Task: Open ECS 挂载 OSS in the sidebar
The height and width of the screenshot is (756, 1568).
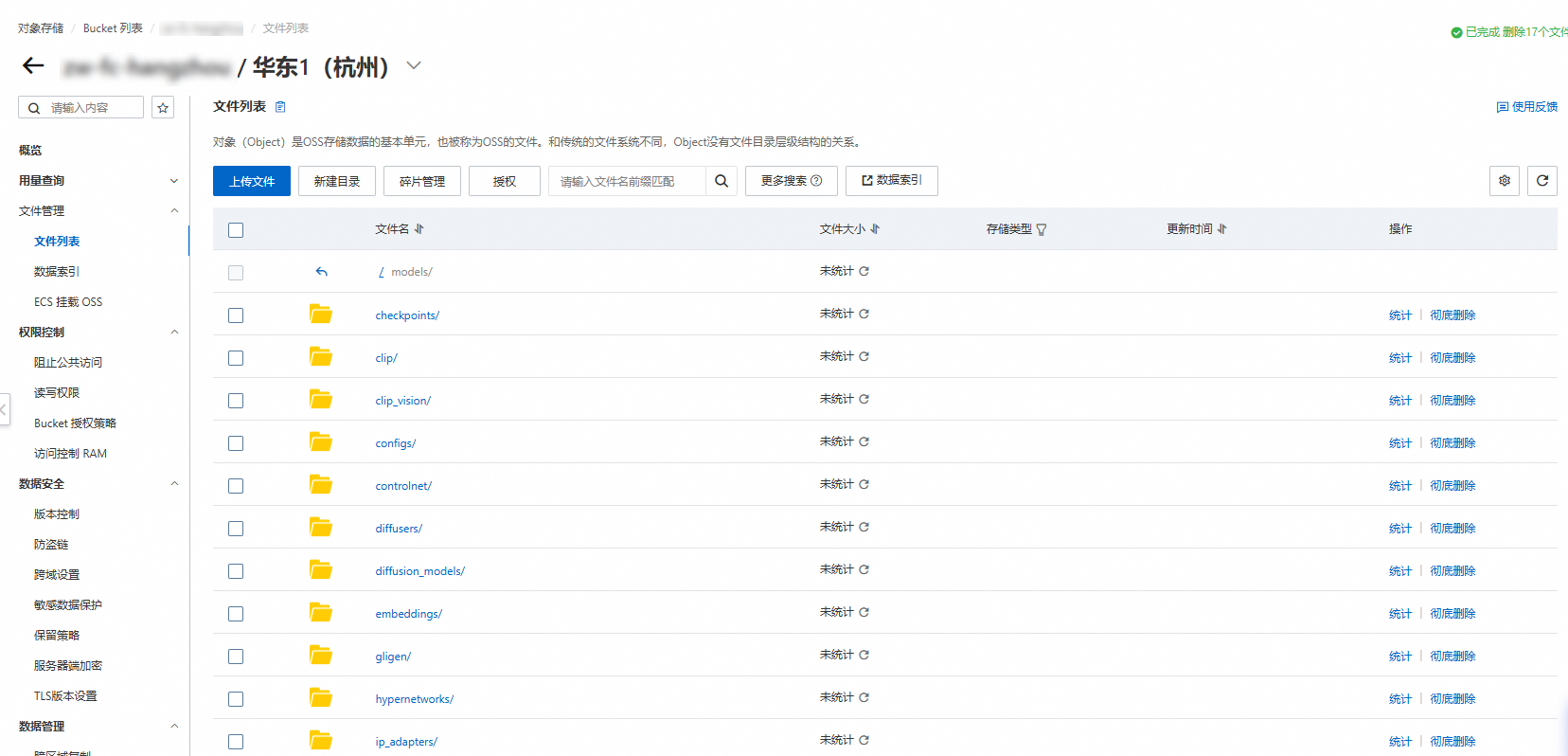Action: [x=68, y=302]
